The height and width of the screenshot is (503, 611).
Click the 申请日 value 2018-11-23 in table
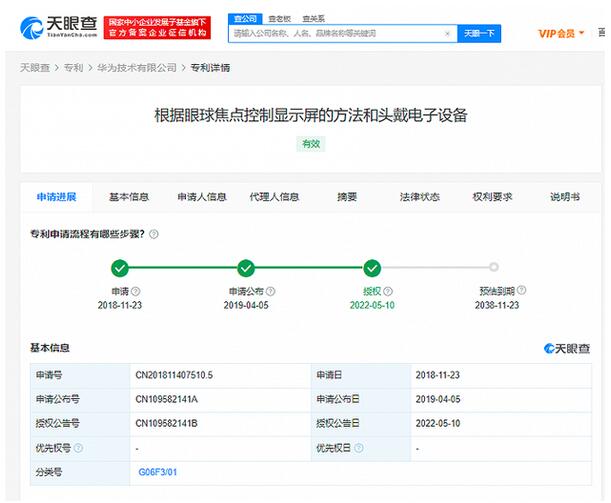(438, 375)
